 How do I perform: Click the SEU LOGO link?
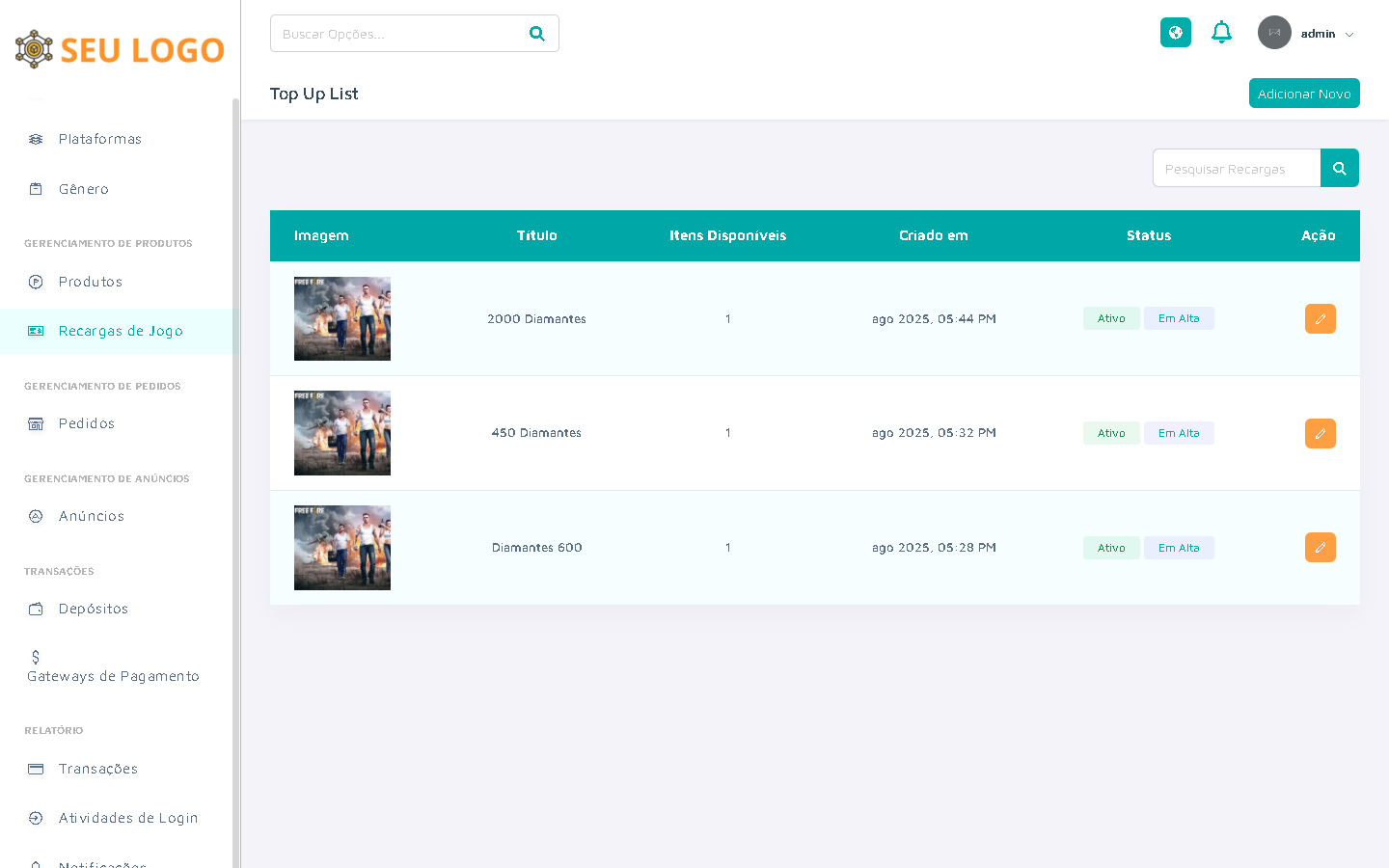[120, 49]
